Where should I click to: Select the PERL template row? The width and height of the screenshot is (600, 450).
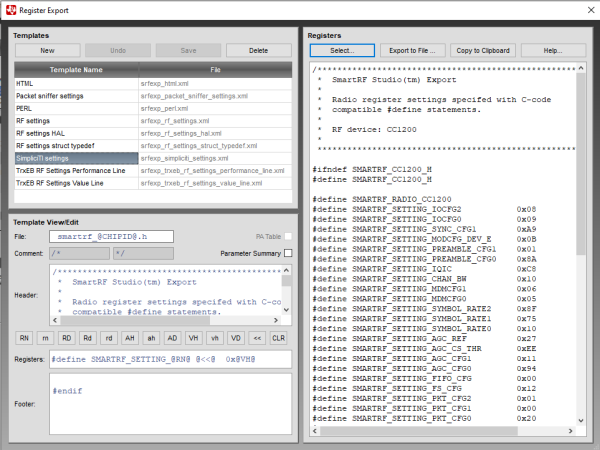click(153, 109)
